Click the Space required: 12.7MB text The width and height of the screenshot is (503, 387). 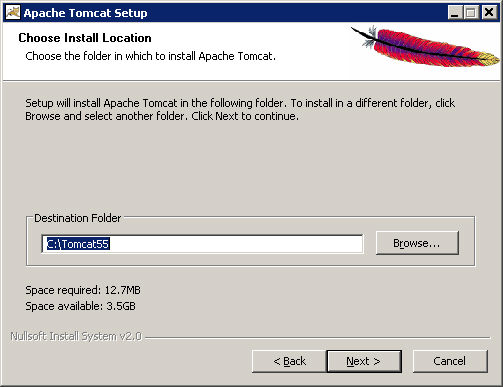tap(83, 290)
